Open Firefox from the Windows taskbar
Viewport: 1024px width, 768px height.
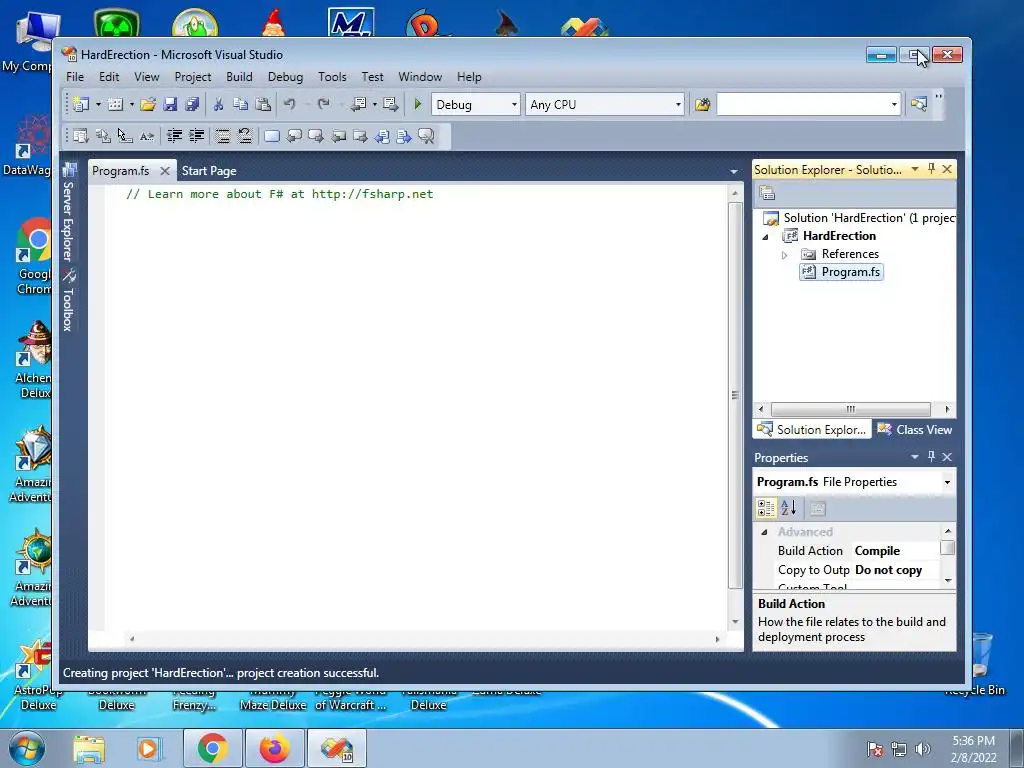[x=274, y=748]
